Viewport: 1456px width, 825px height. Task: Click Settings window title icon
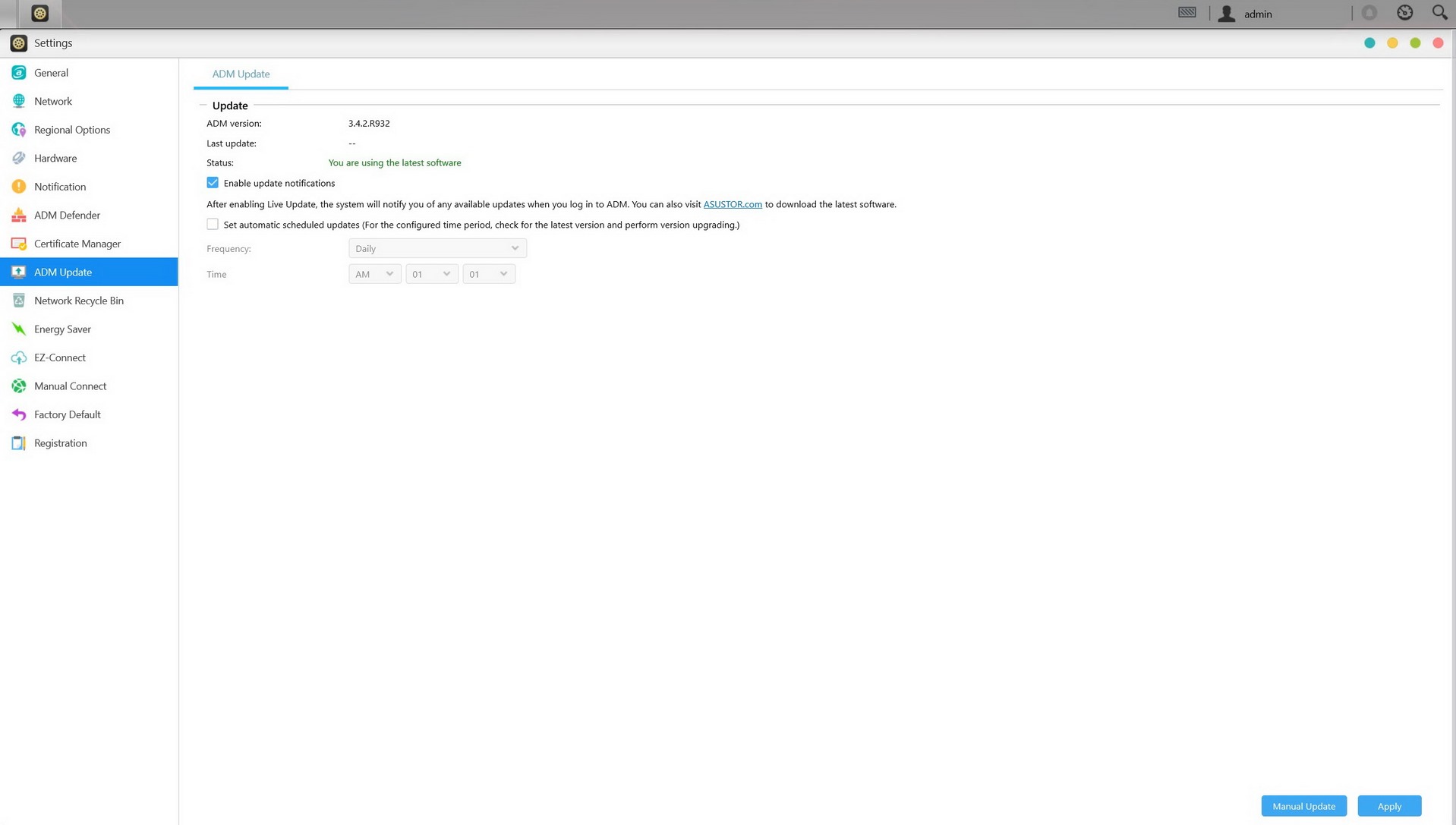pos(19,43)
